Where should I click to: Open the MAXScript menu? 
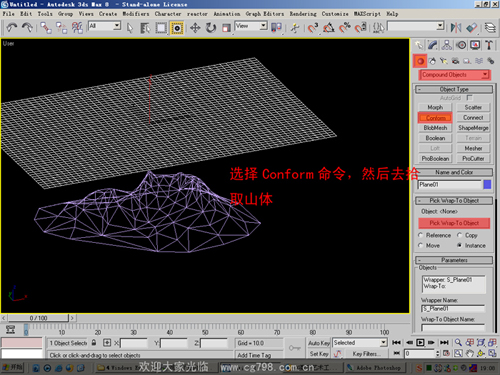pos(367,14)
